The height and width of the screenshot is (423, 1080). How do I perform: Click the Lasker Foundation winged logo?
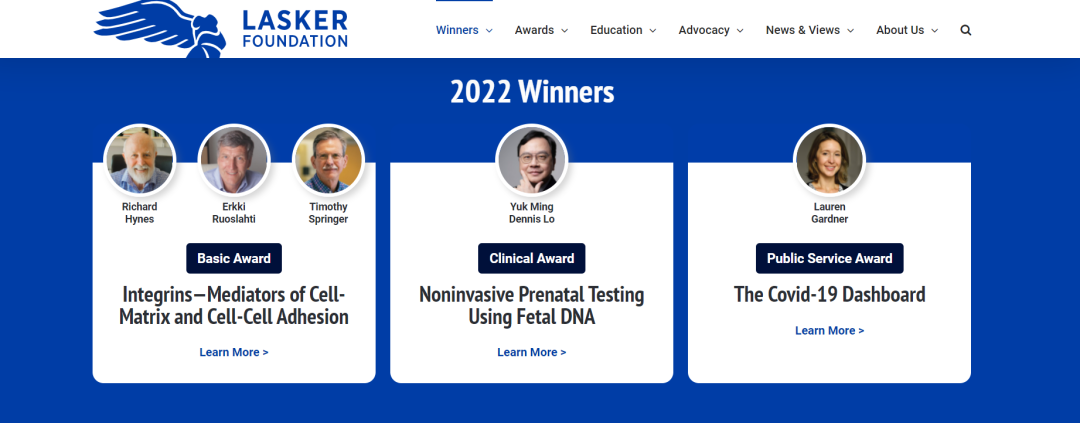220,28
